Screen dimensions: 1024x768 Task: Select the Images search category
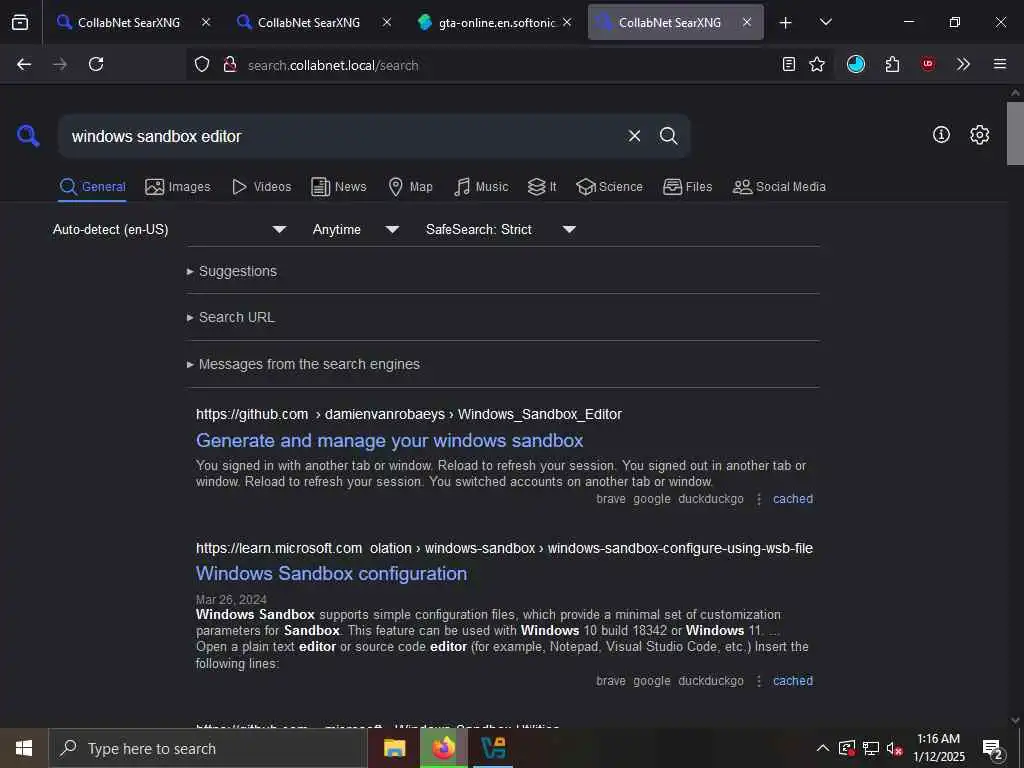point(178,187)
